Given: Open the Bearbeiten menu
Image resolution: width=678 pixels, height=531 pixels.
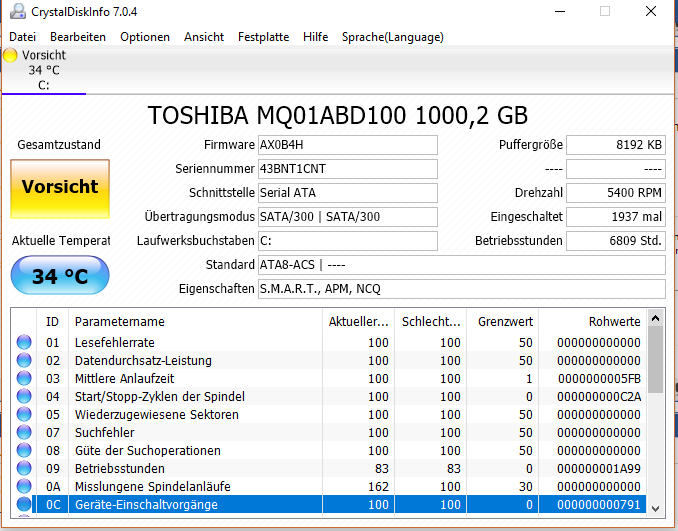Looking at the screenshot, I should click(78, 37).
